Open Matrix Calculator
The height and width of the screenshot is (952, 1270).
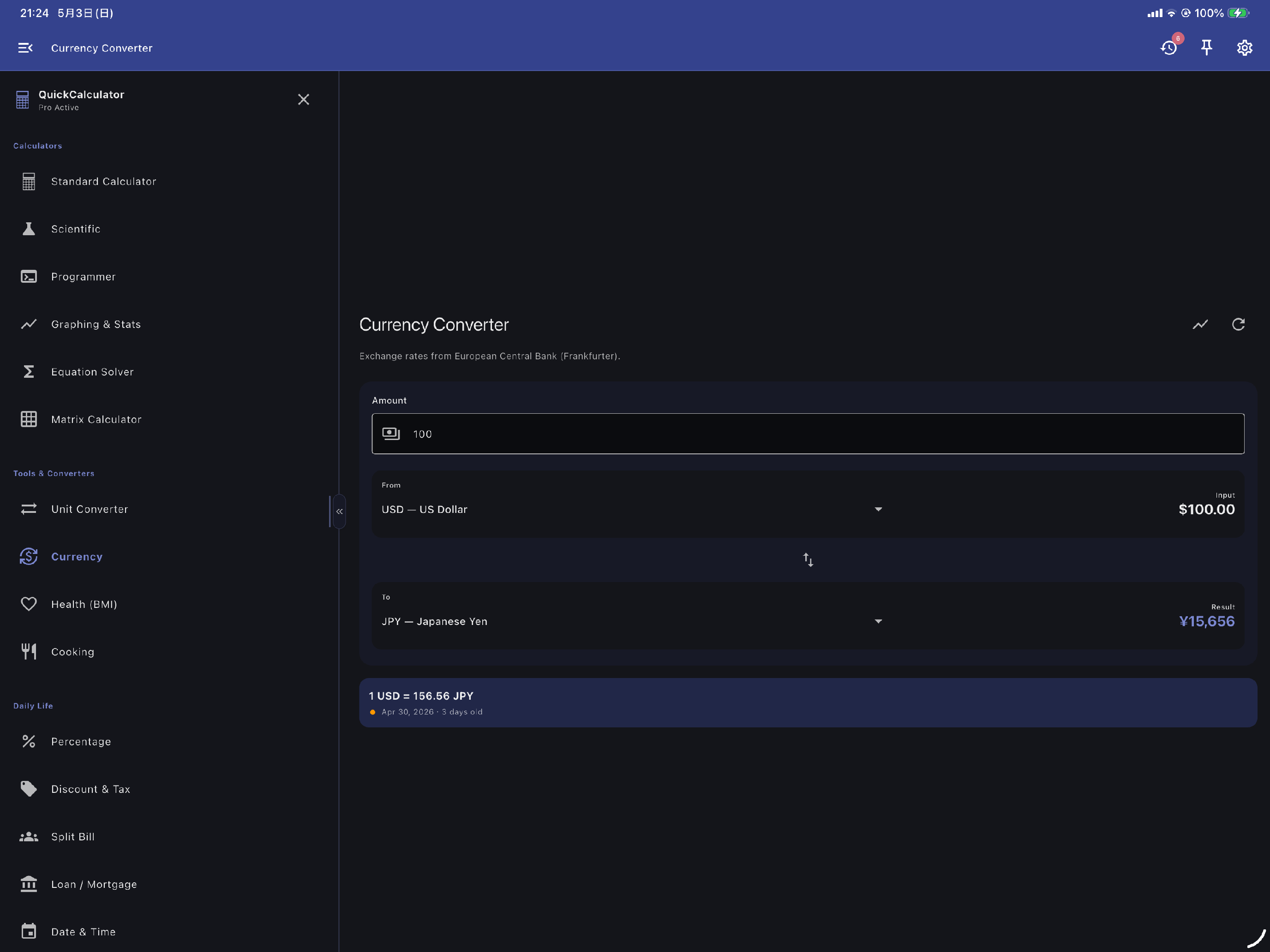point(167,419)
